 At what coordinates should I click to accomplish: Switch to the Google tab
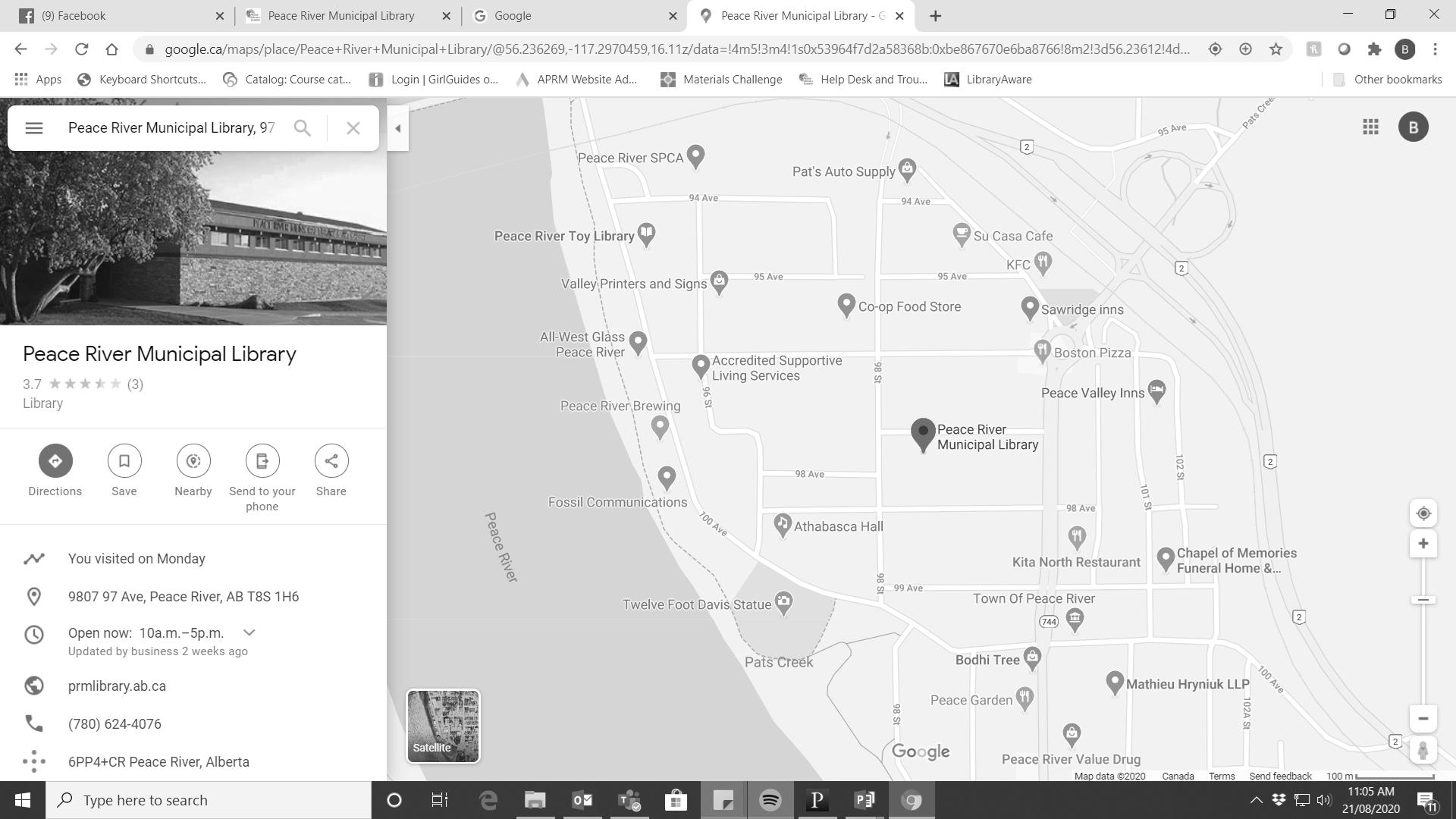click(x=569, y=16)
